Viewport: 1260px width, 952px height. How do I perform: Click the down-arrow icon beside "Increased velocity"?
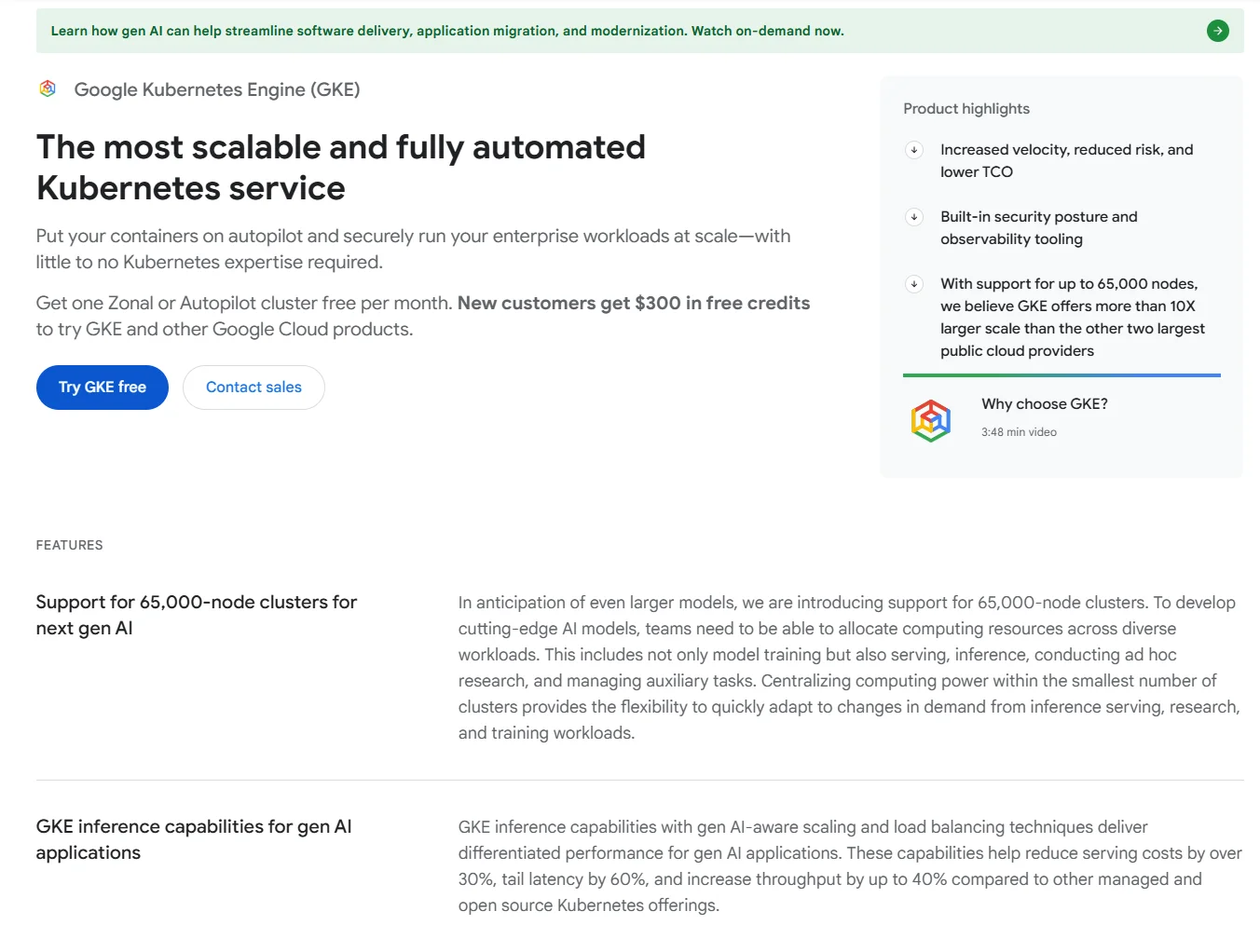click(914, 150)
